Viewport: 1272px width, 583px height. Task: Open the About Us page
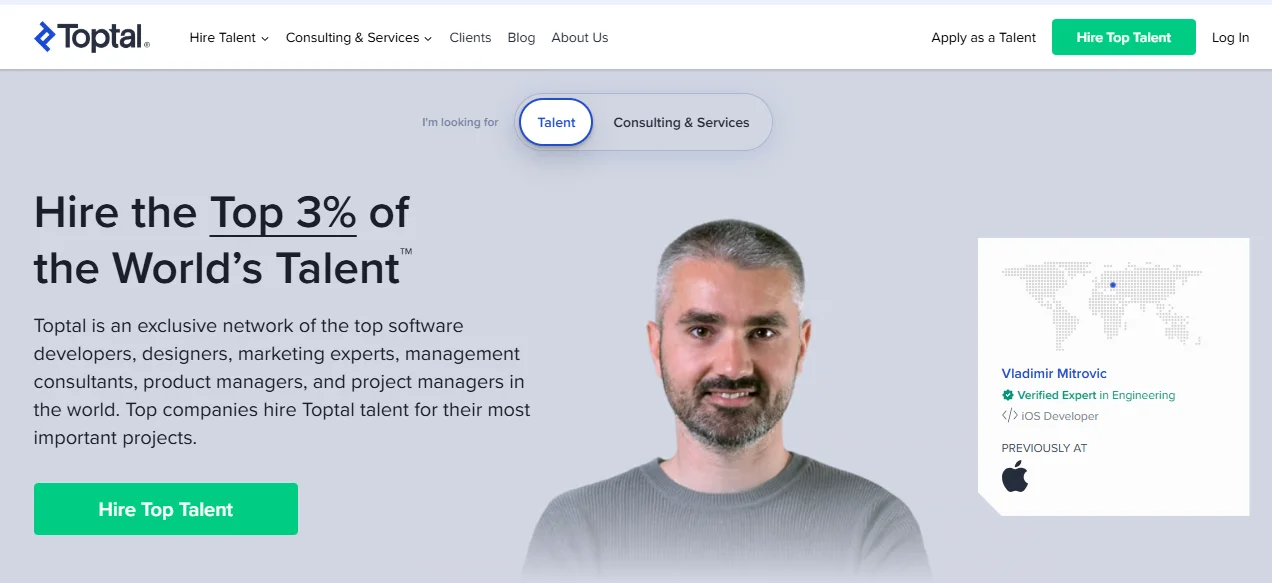[x=579, y=37]
